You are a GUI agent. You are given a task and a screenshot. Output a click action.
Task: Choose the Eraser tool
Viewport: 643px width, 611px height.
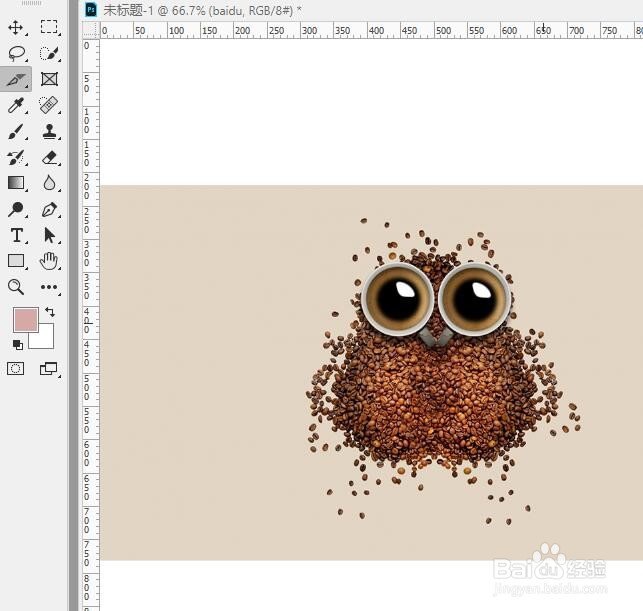49,157
